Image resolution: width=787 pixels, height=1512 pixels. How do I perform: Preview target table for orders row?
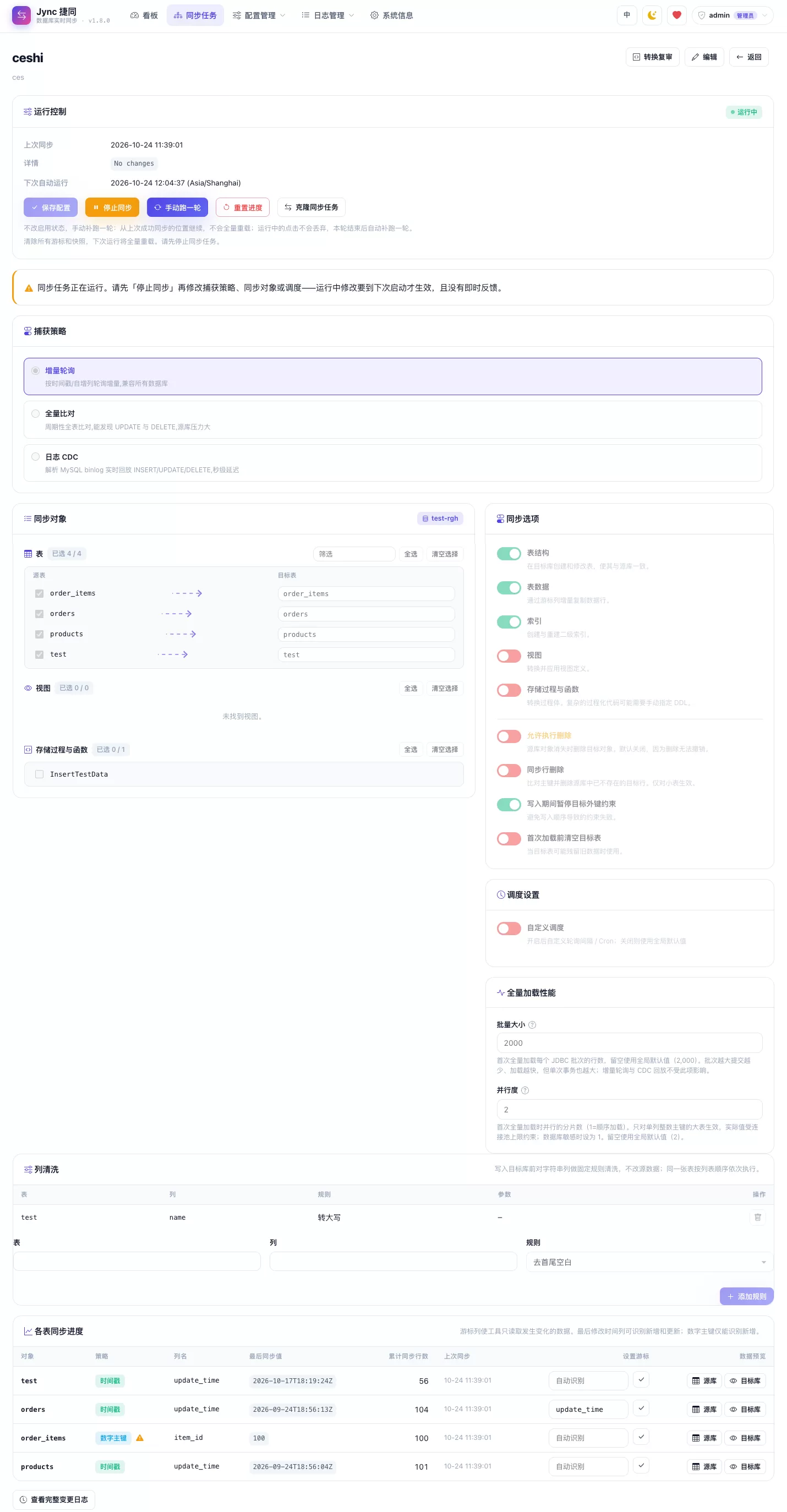pyautogui.click(x=745, y=1409)
